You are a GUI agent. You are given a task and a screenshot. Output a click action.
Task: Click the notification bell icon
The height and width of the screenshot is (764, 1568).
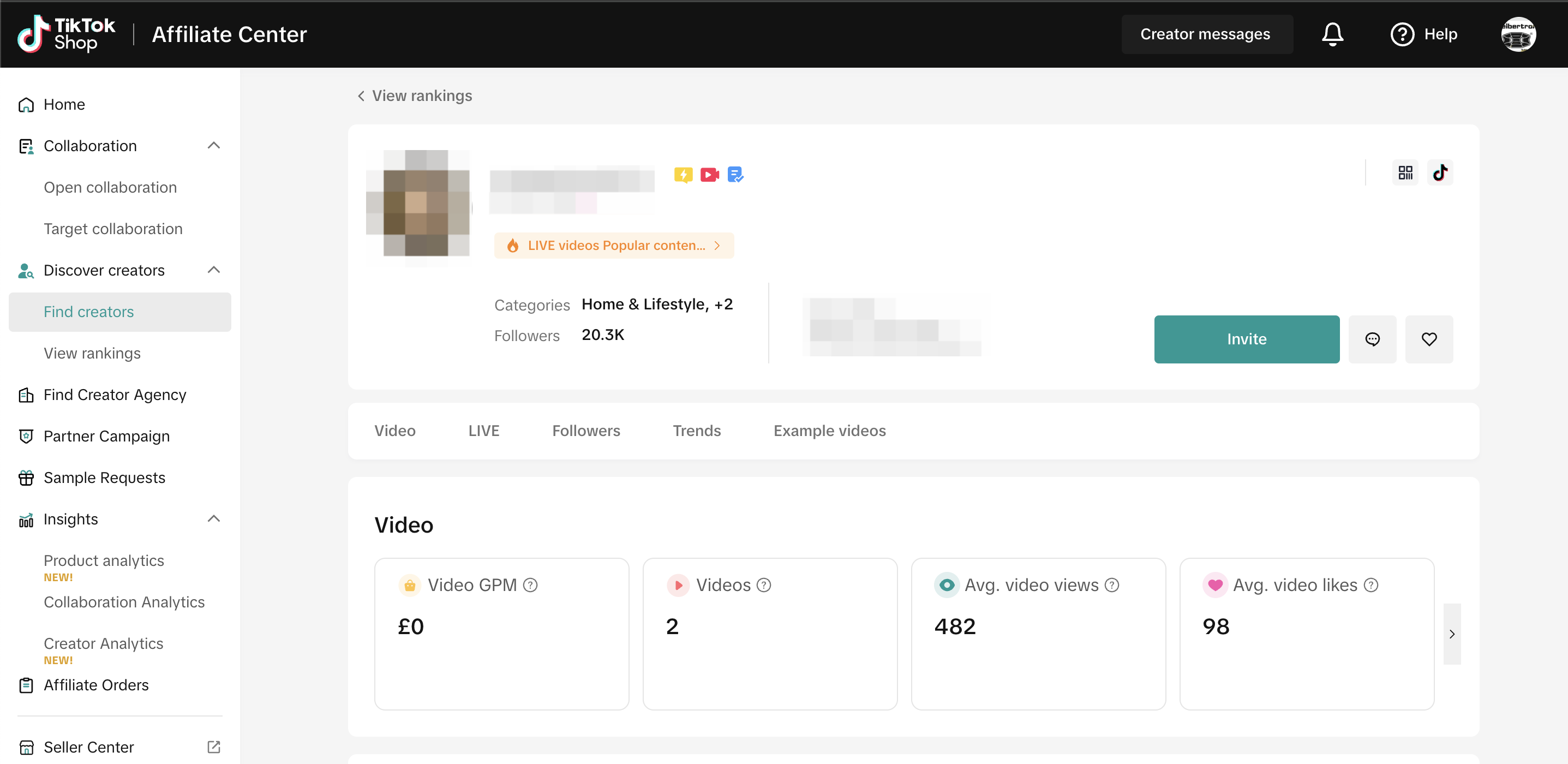[x=1332, y=34]
